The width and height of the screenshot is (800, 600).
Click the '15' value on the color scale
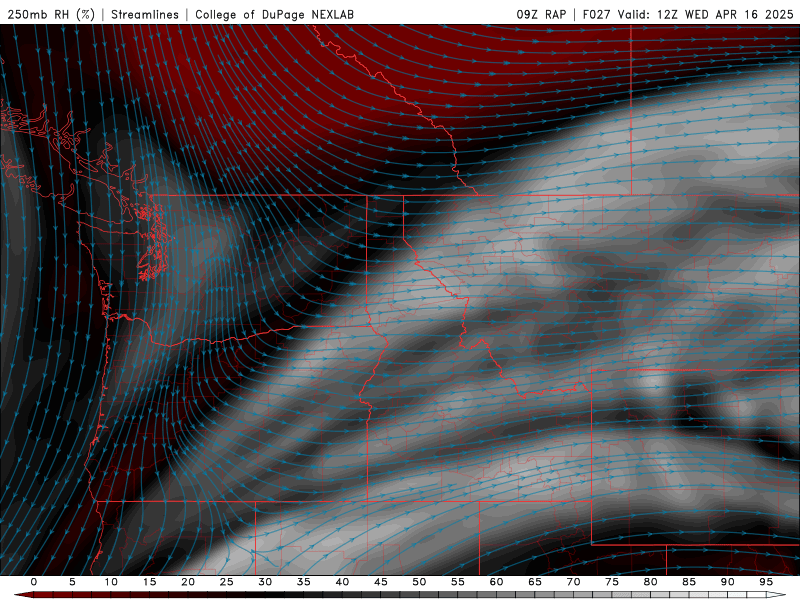[x=149, y=582]
